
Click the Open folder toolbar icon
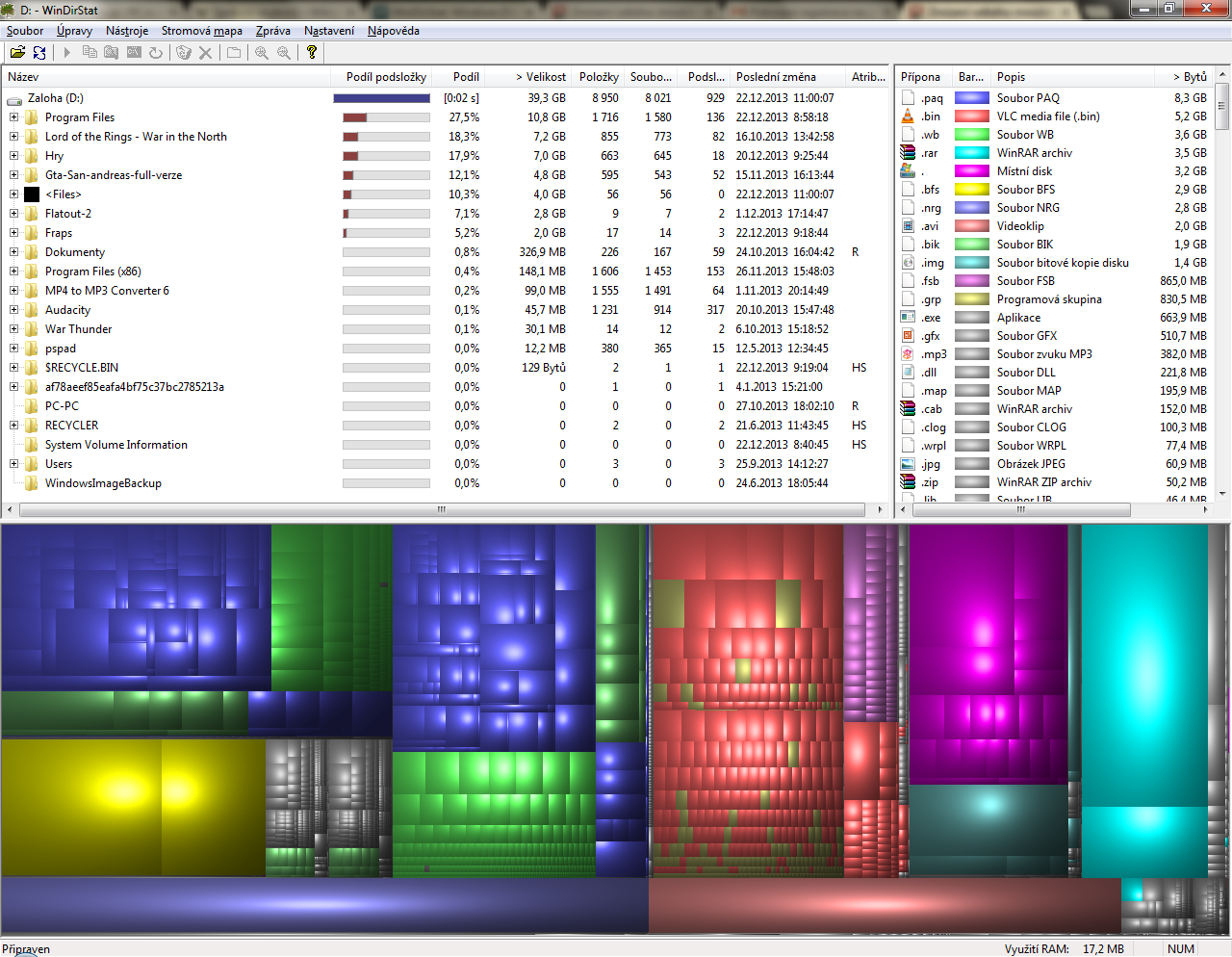[17, 53]
